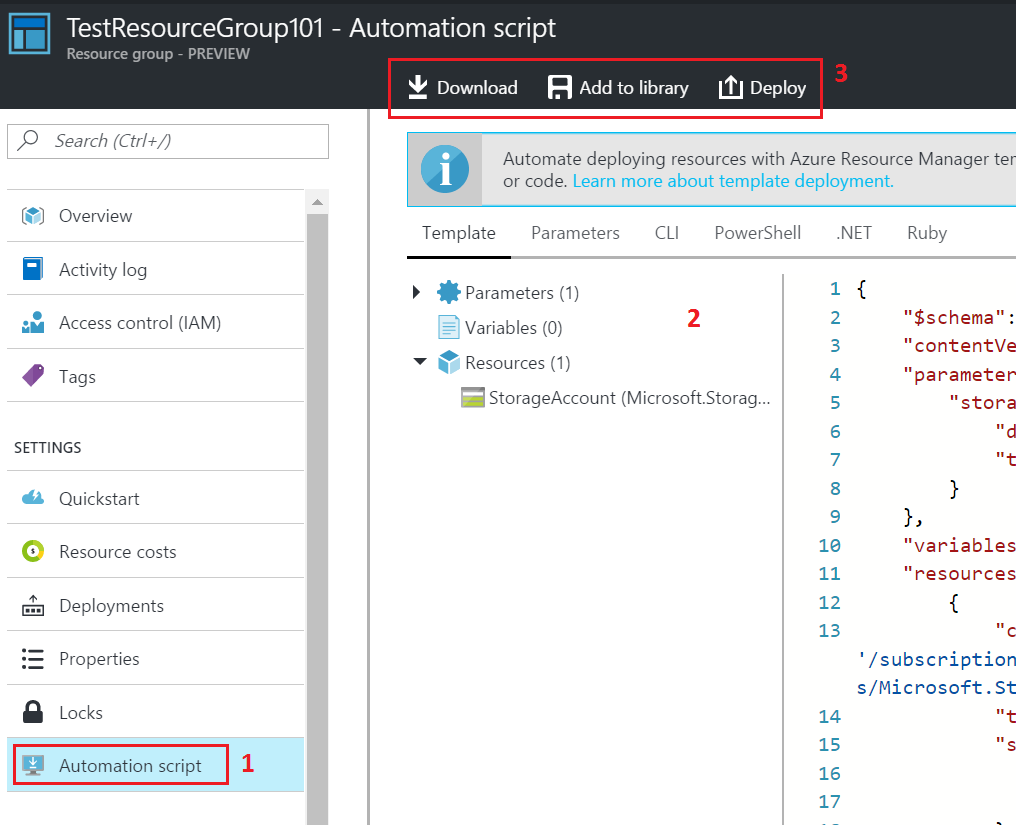This screenshot has width=1016, height=825.
Task: Open the Activity log menu item
Action: coord(156,269)
